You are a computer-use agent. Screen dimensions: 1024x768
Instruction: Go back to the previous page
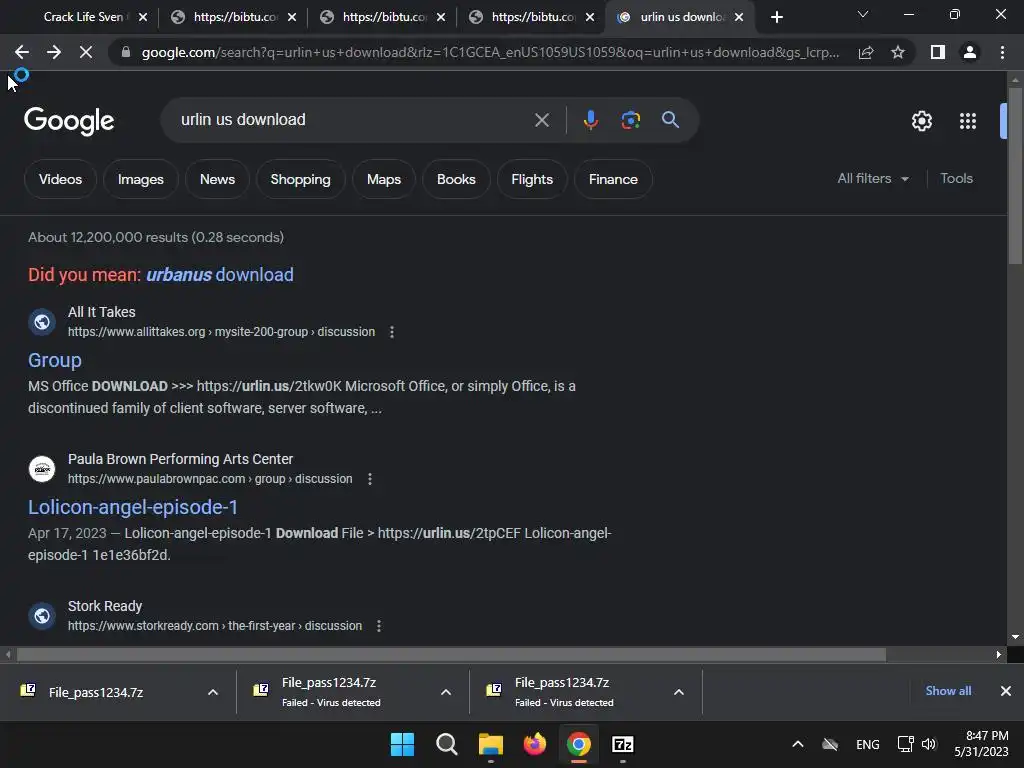[22, 52]
